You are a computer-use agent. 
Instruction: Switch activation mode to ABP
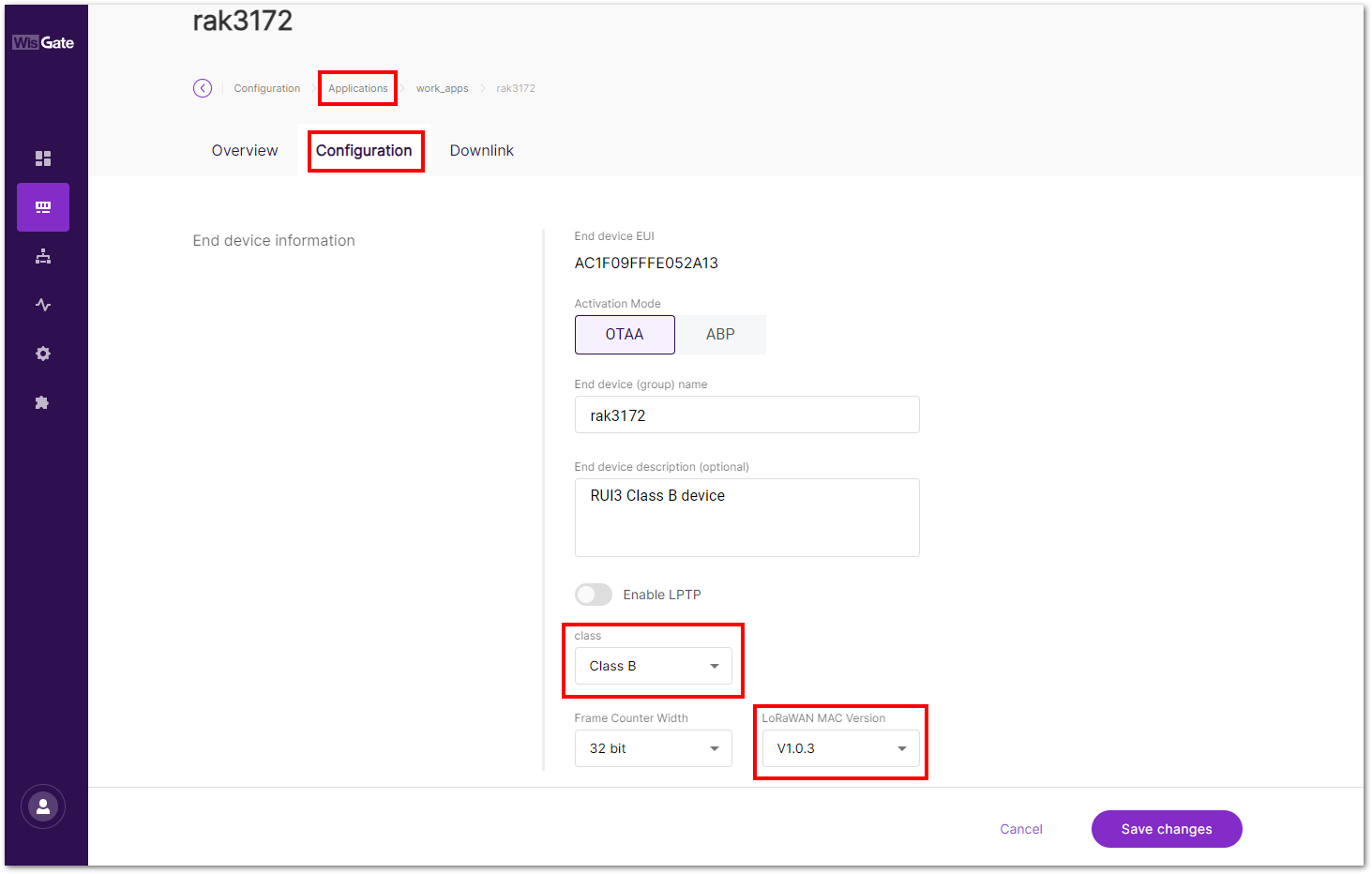[719, 334]
